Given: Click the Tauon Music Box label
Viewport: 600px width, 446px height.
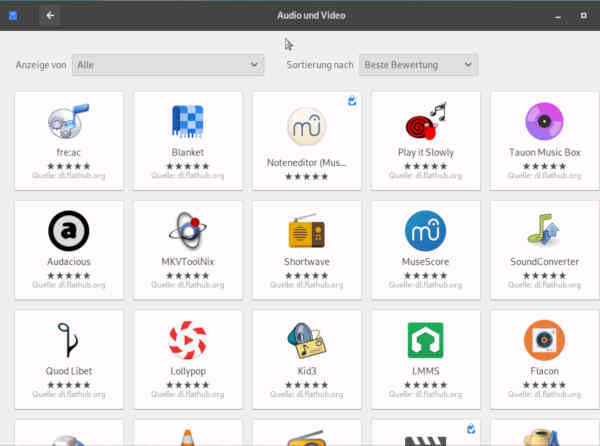Looking at the screenshot, I should pos(545,152).
